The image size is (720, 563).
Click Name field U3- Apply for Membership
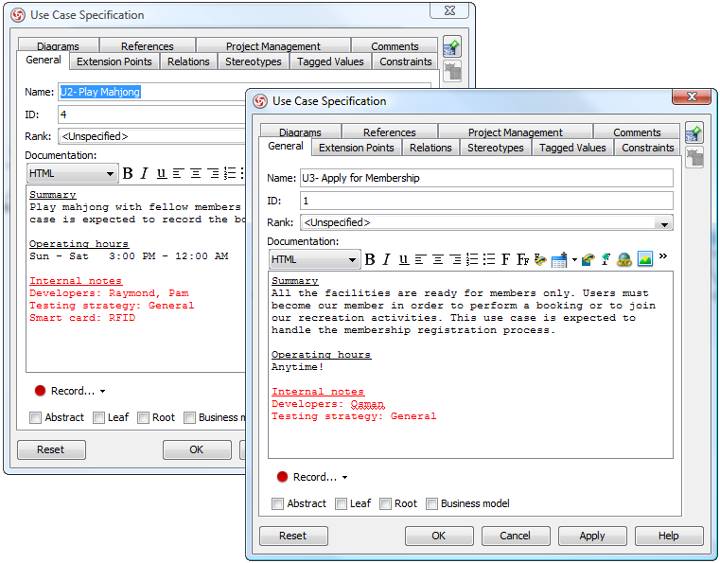pyautogui.click(x=487, y=178)
